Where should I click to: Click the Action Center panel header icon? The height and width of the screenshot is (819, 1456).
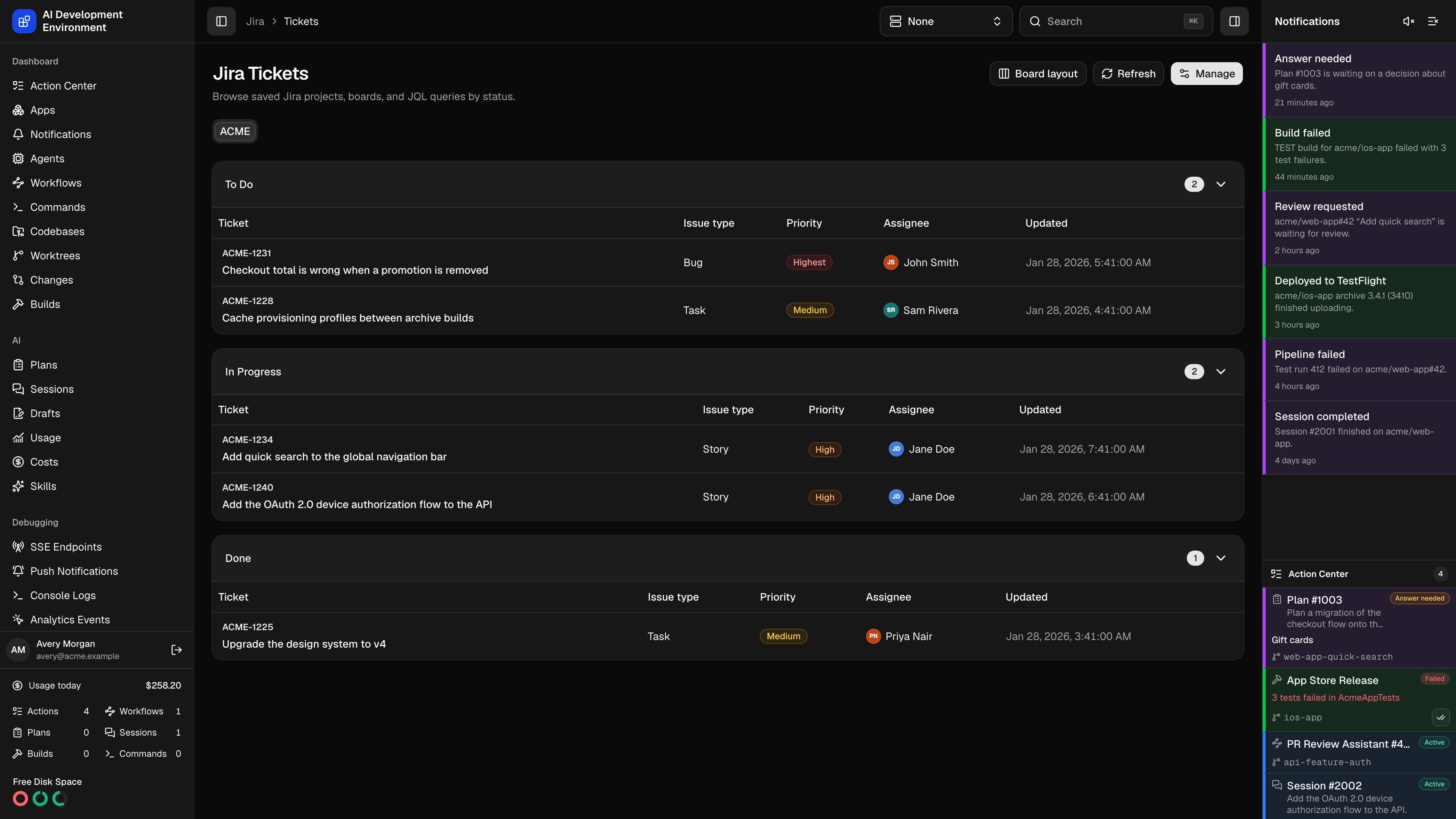[x=1276, y=574]
